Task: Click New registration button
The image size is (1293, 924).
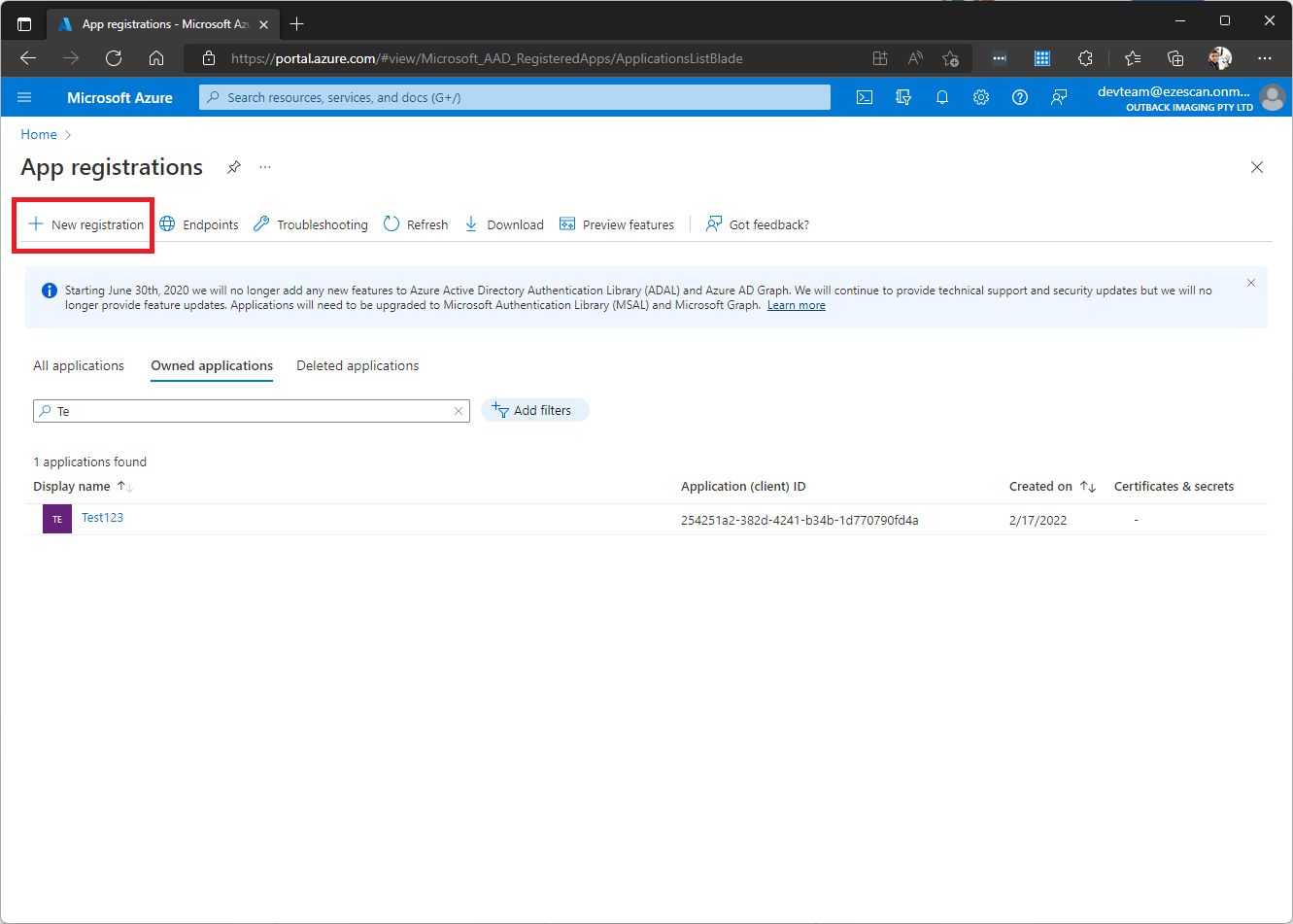Action: pyautogui.click(x=86, y=224)
